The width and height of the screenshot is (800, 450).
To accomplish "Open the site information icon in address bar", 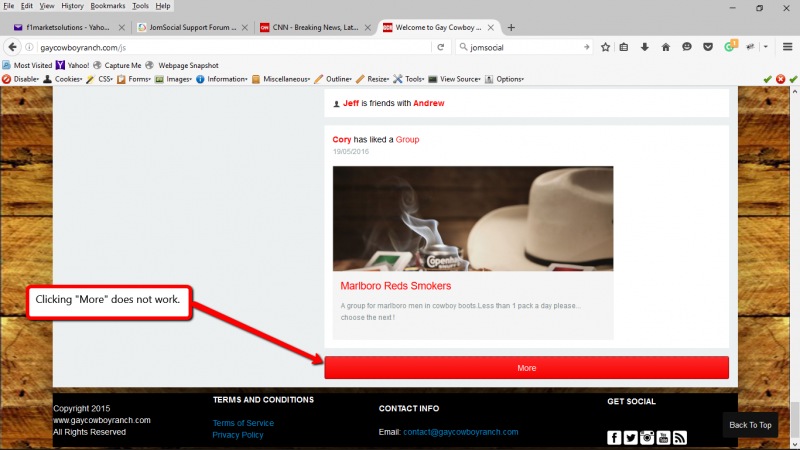I will pos(29,47).
